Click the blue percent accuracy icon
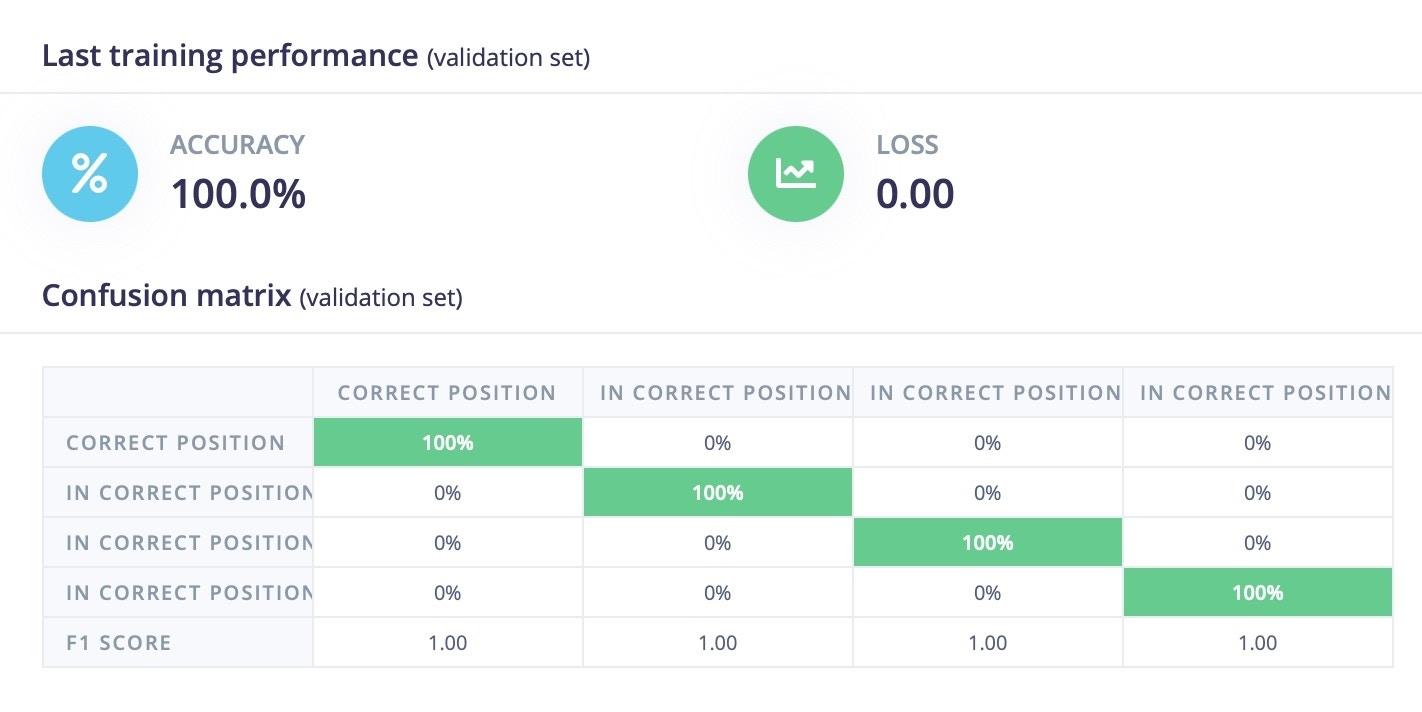 point(90,174)
